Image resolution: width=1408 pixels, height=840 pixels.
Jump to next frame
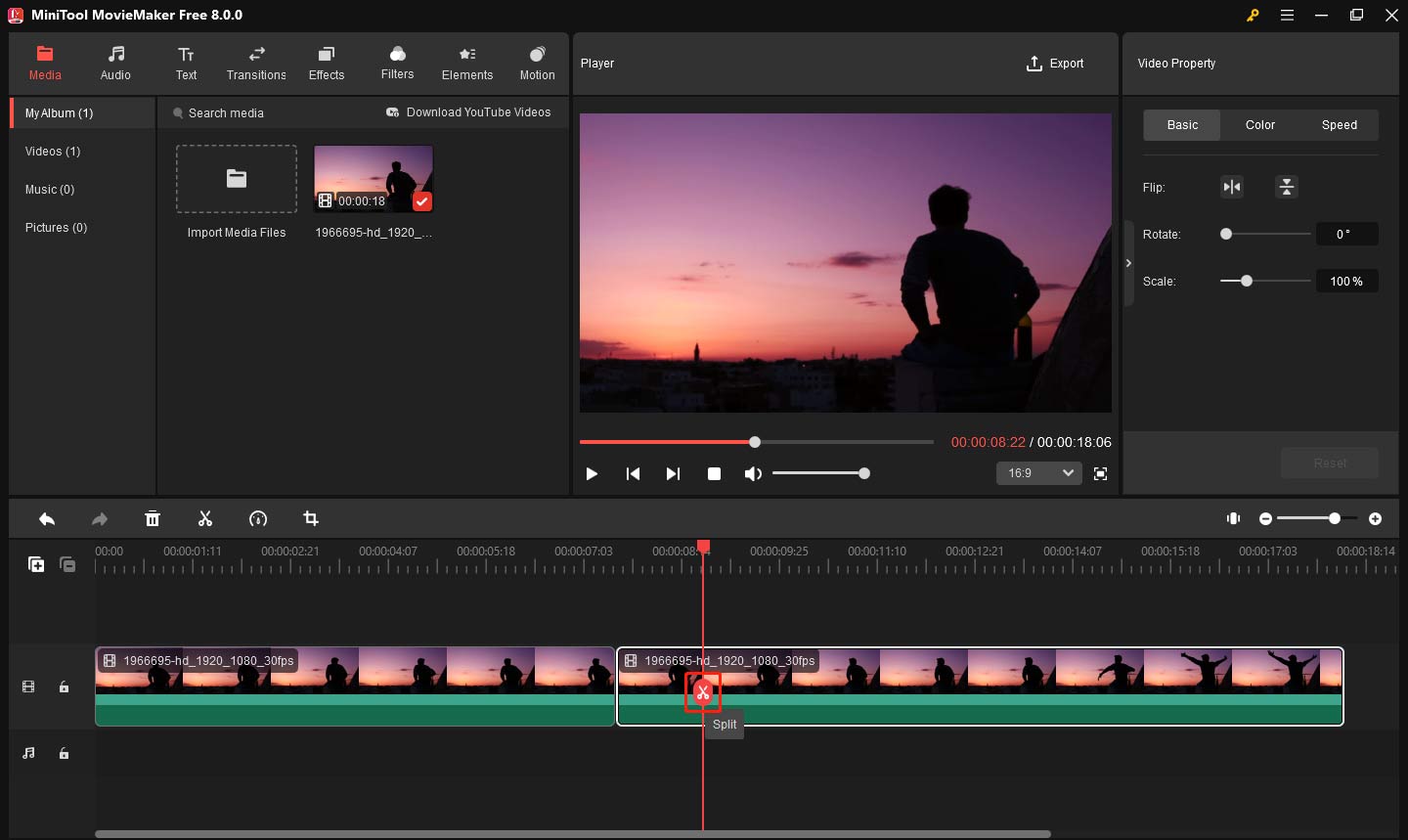[x=673, y=473]
